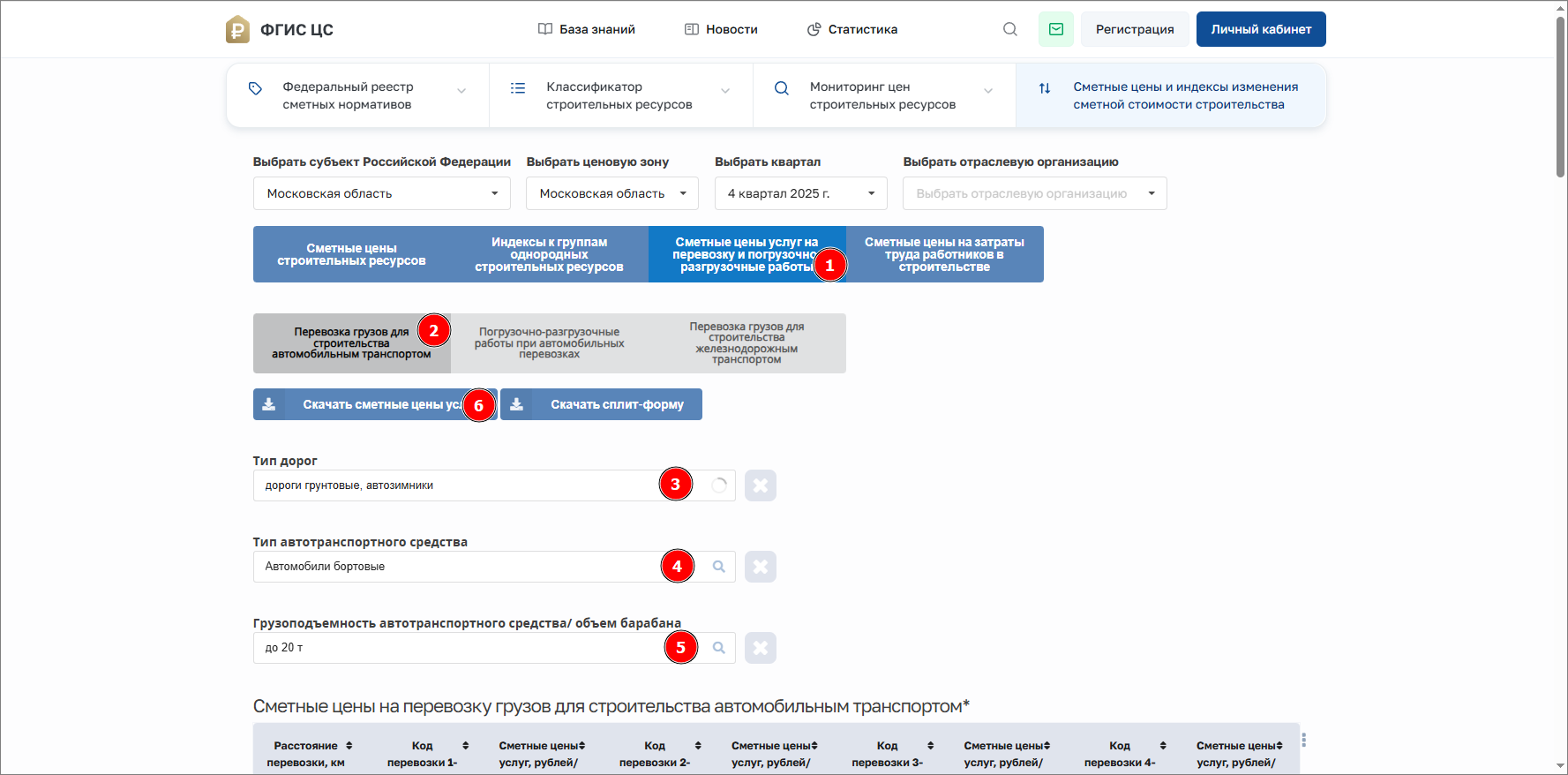Switch to Индексы к группам однородных ресурсов tab
This screenshot has height=775, width=1568.
click(x=550, y=254)
